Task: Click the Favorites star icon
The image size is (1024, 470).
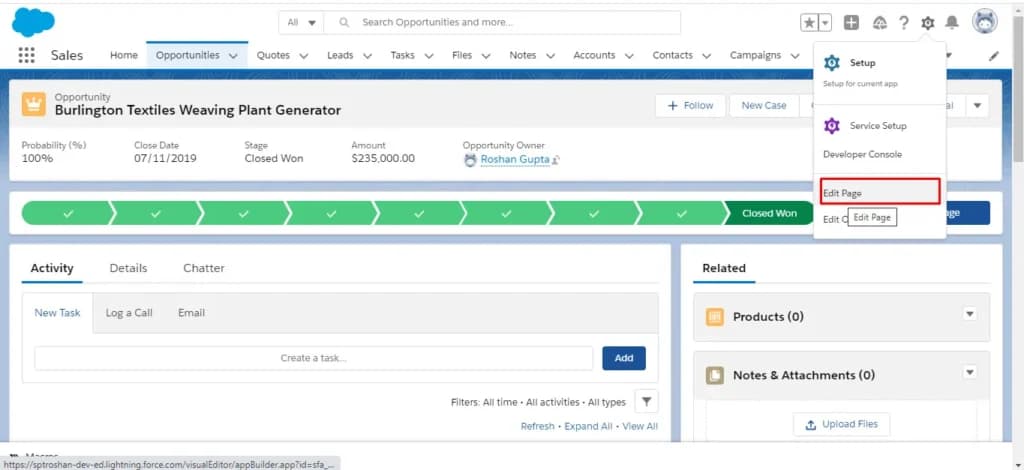Action: [809, 23]
